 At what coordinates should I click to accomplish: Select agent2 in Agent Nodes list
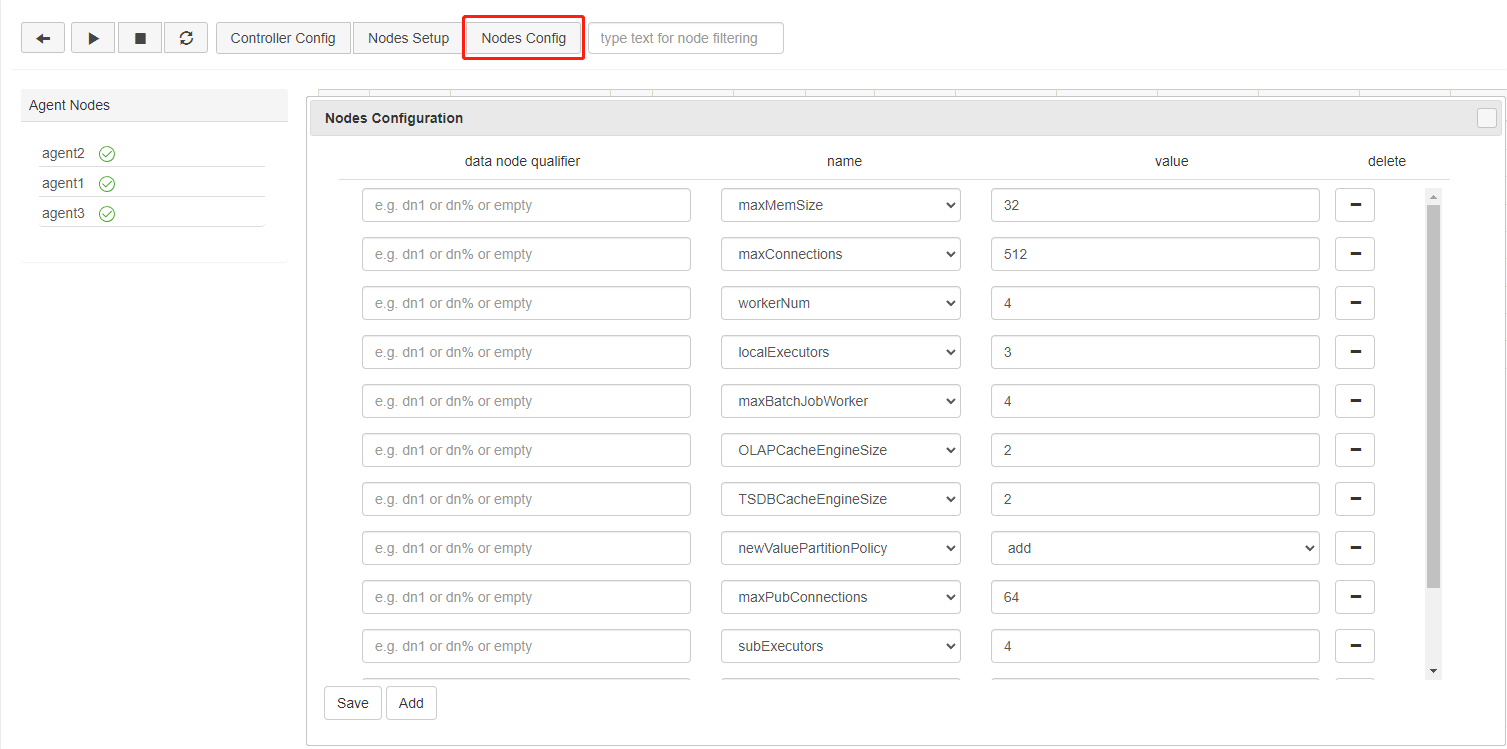[x=63, y=153]
